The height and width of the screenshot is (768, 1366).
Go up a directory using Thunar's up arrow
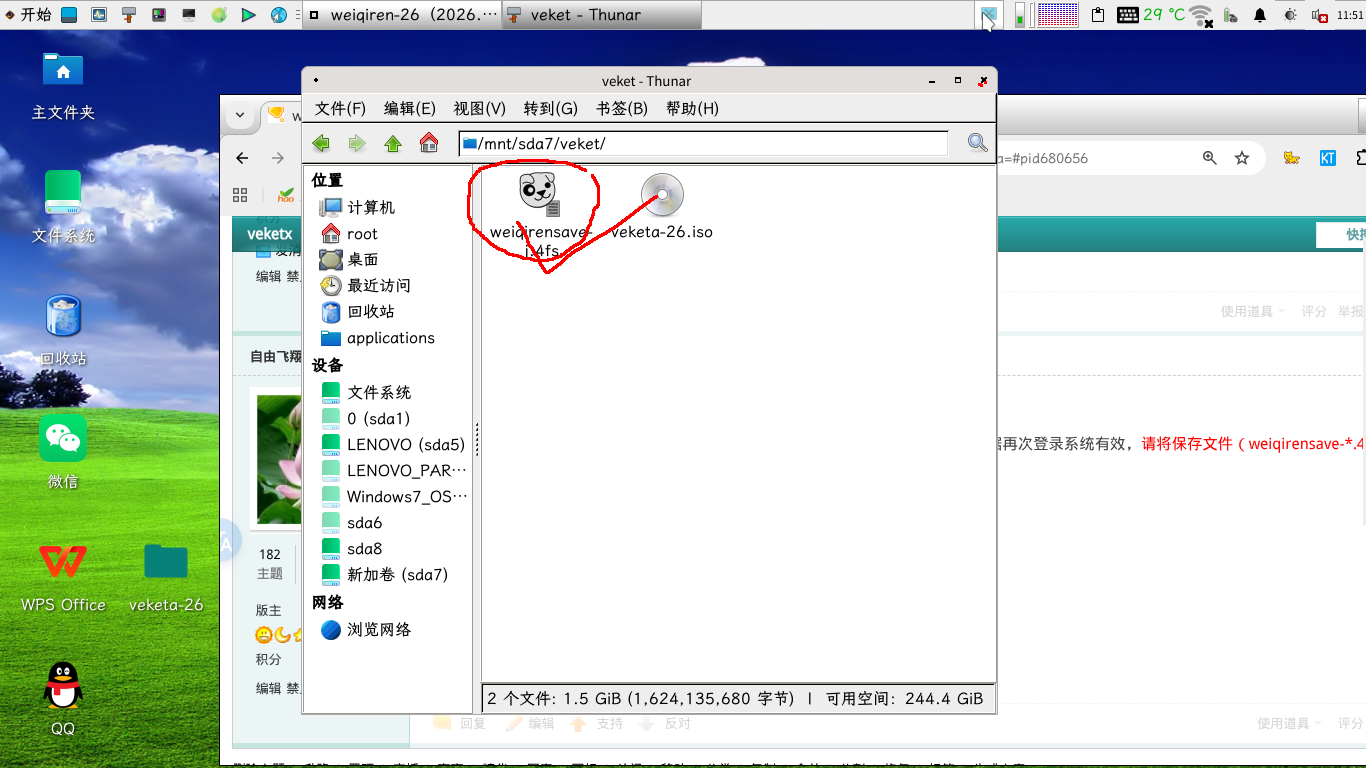(392, 143)
